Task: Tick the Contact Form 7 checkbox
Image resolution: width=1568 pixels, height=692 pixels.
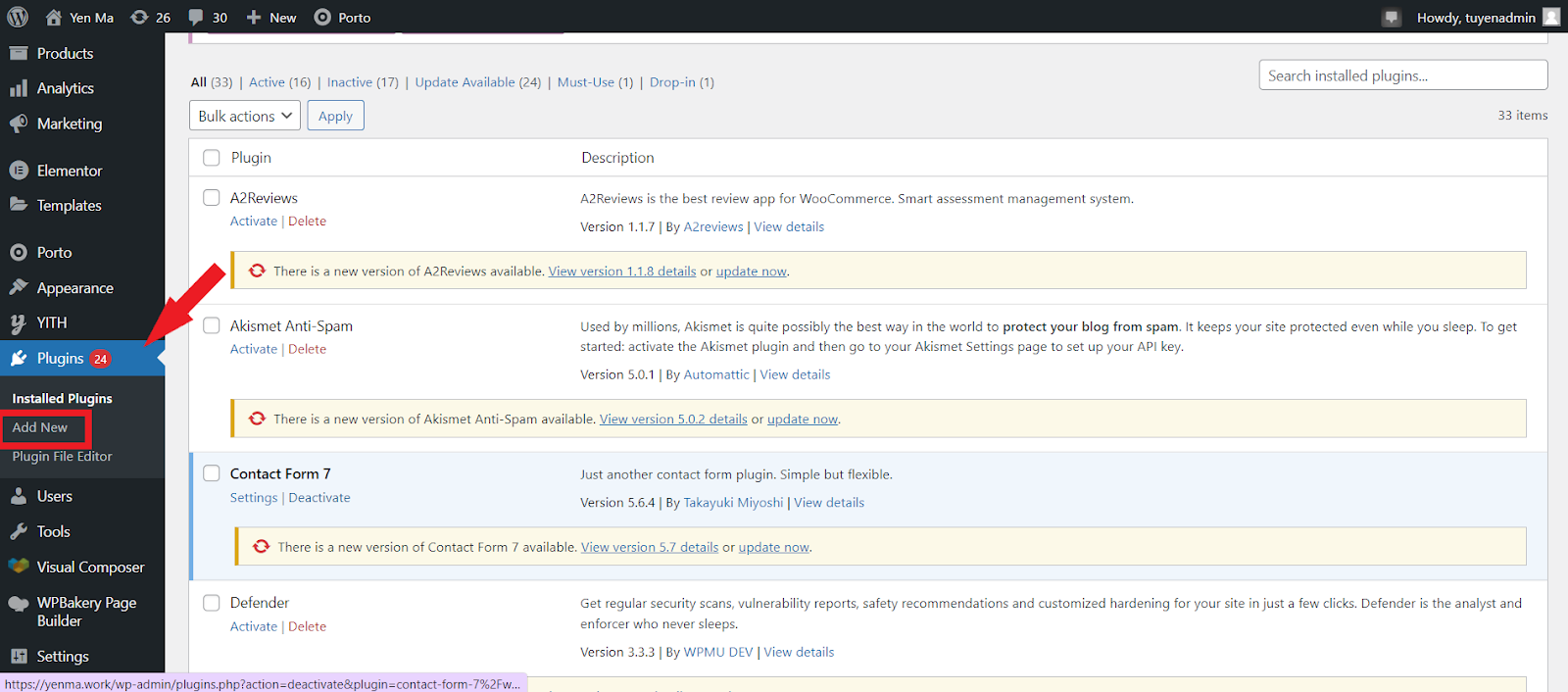Action: point(212,473)
